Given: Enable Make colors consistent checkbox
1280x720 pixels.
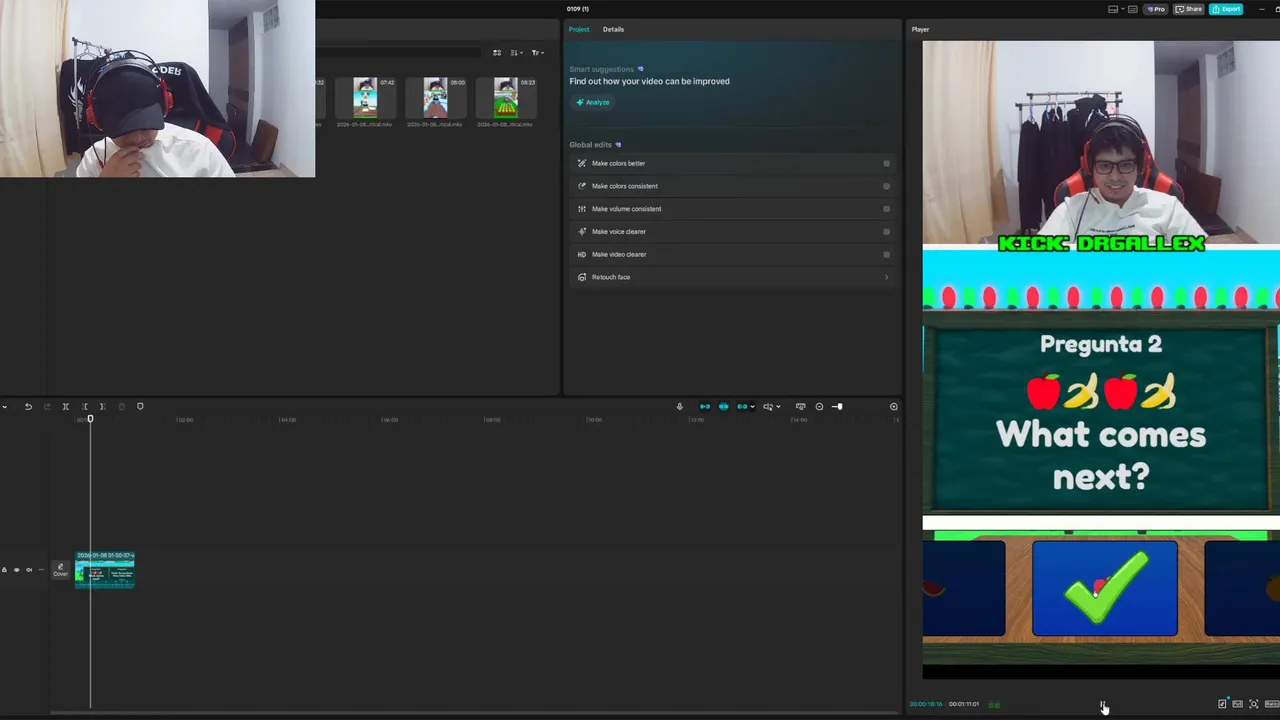Looking at the screenshot, I should click(886, 186).
